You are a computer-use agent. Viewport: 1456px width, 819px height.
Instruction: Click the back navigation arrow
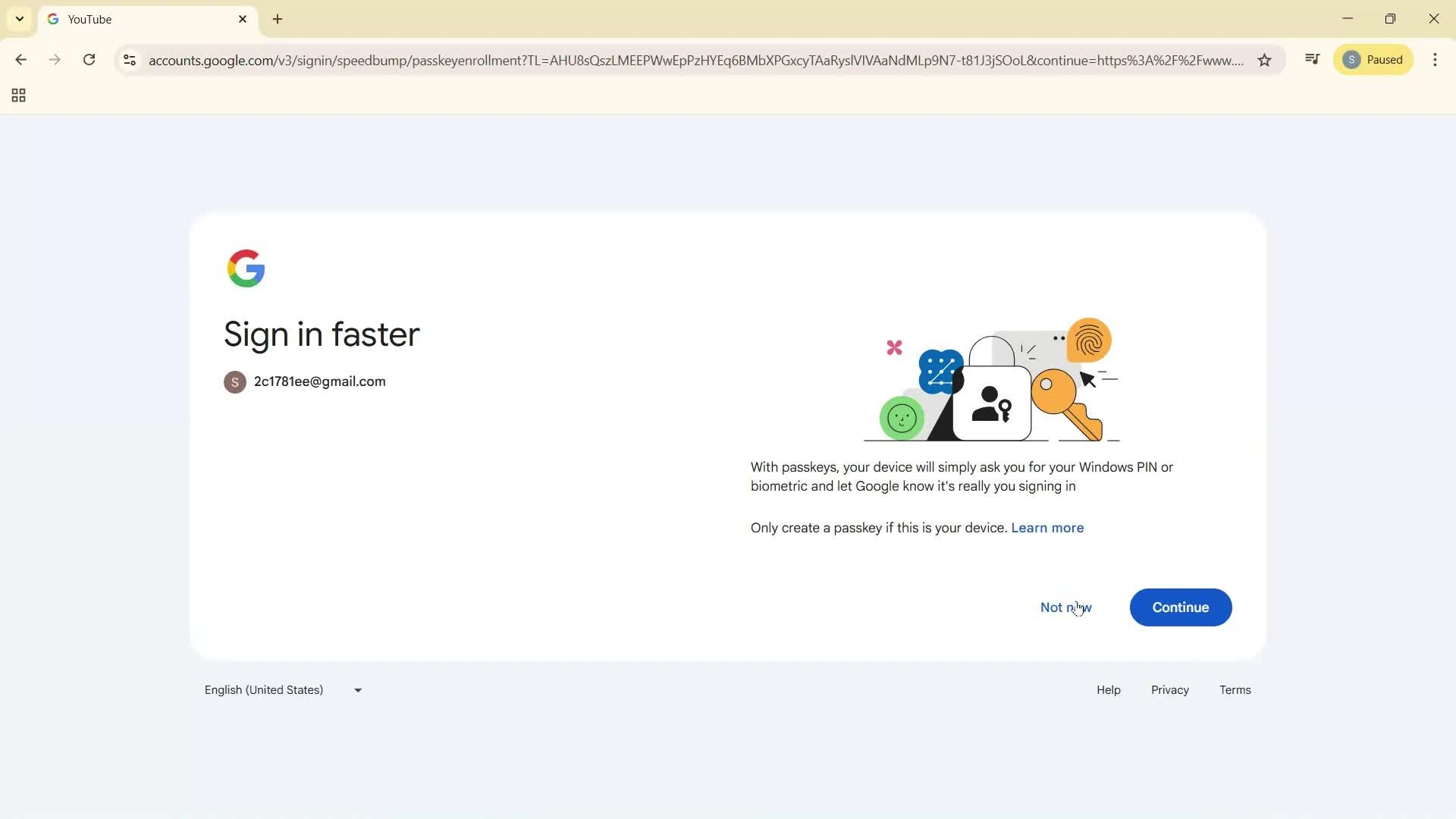(20, 60)
